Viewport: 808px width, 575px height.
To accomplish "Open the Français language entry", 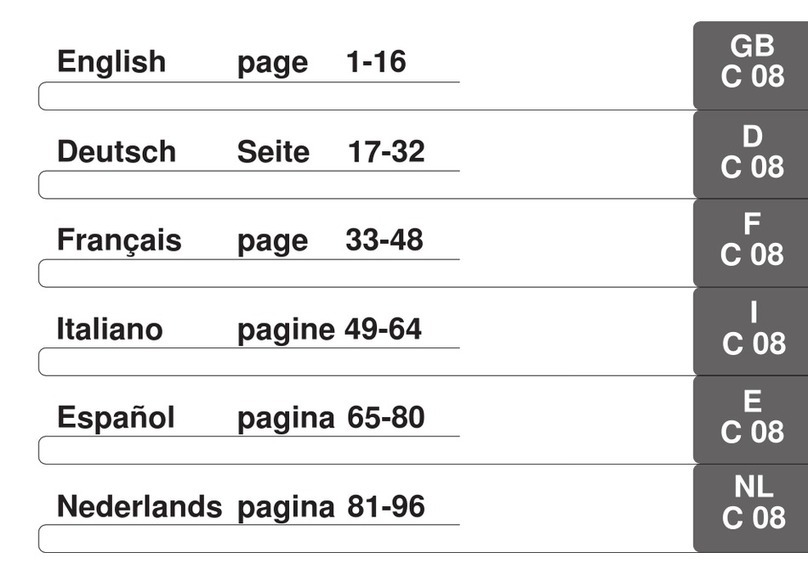I will pos(119,241).
